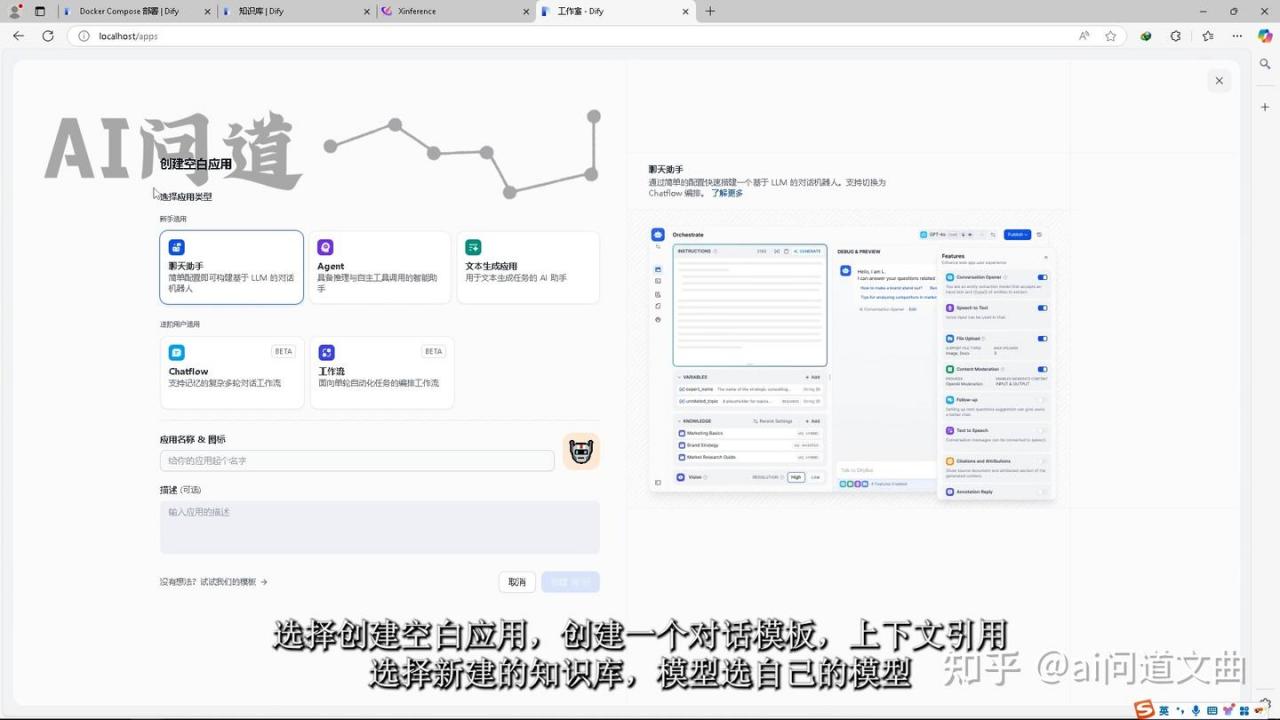Click the cyan Chatflow icon
The width and height of the screenshot is (1280, 720).
(x=177, y=352)
